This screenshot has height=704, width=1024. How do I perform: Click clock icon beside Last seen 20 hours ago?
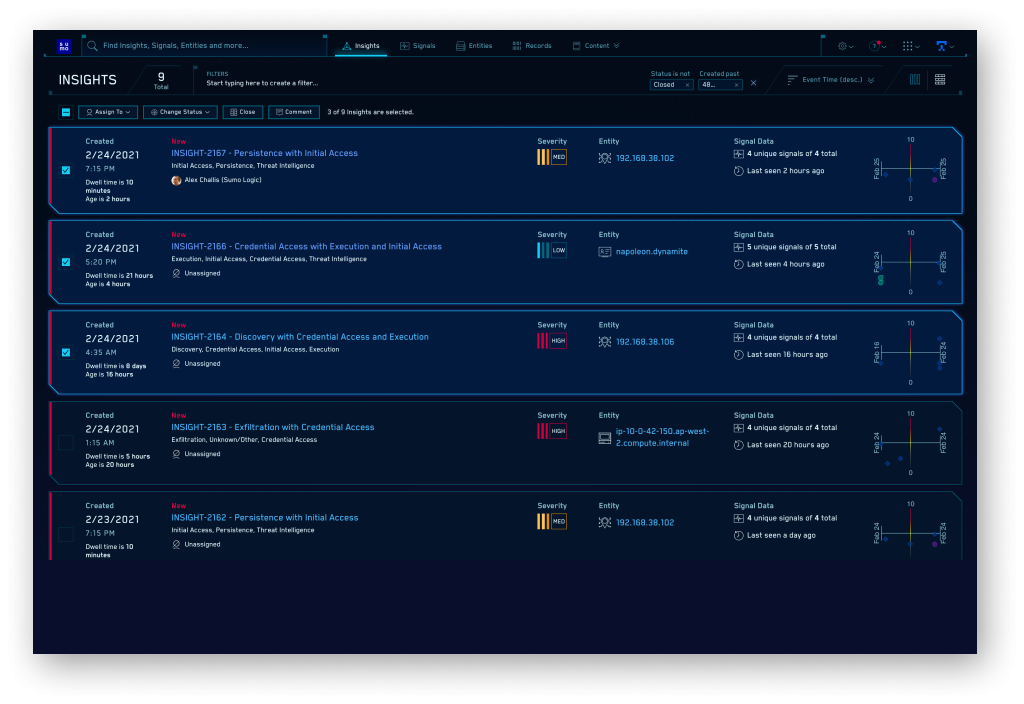[x=739, y=445]
